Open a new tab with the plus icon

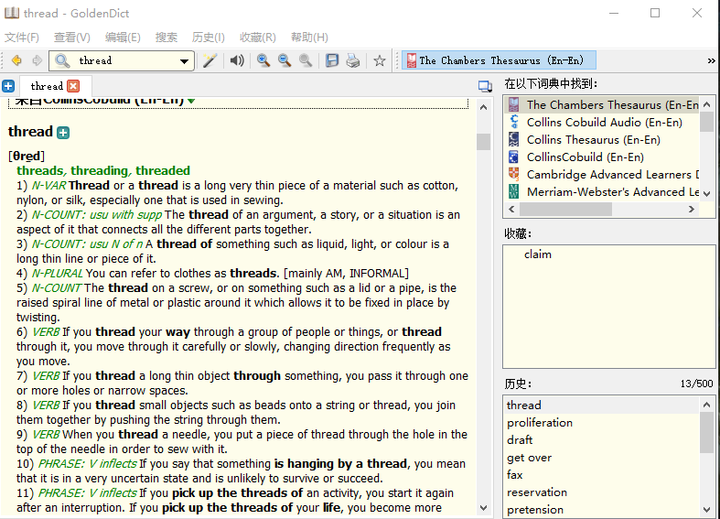[x=8, y=86]
